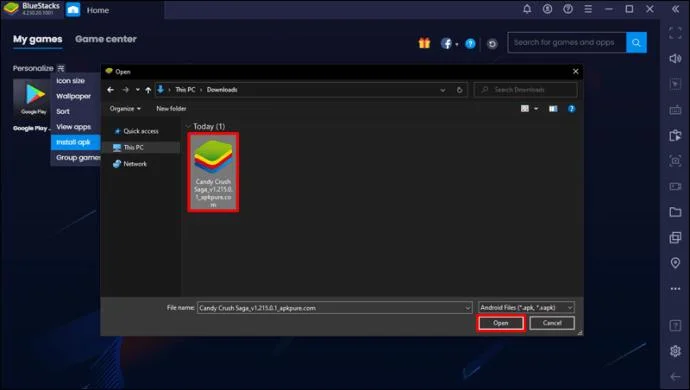This screenshot has width=690, height=390.
Task: Expand the address bar history dropdown
Action: point(443,90)
